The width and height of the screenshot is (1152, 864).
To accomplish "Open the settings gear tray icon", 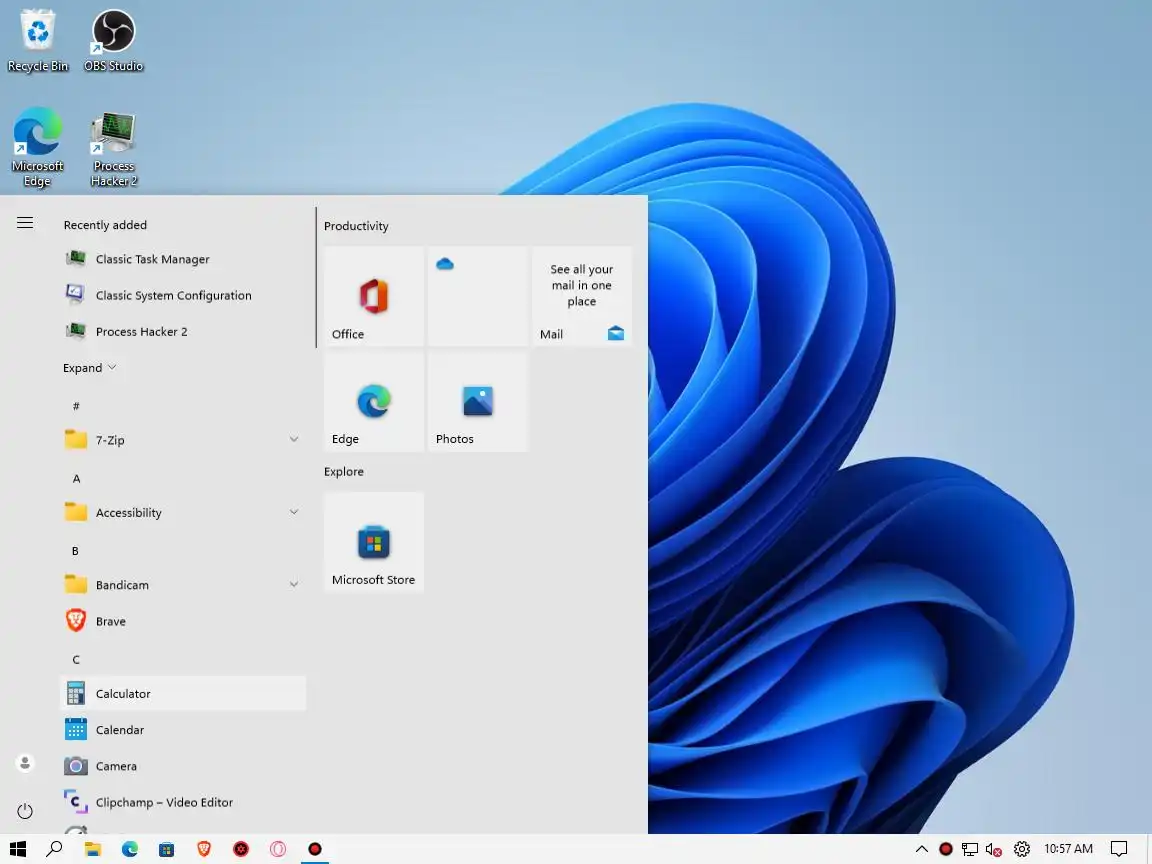I will [1022, 849].
